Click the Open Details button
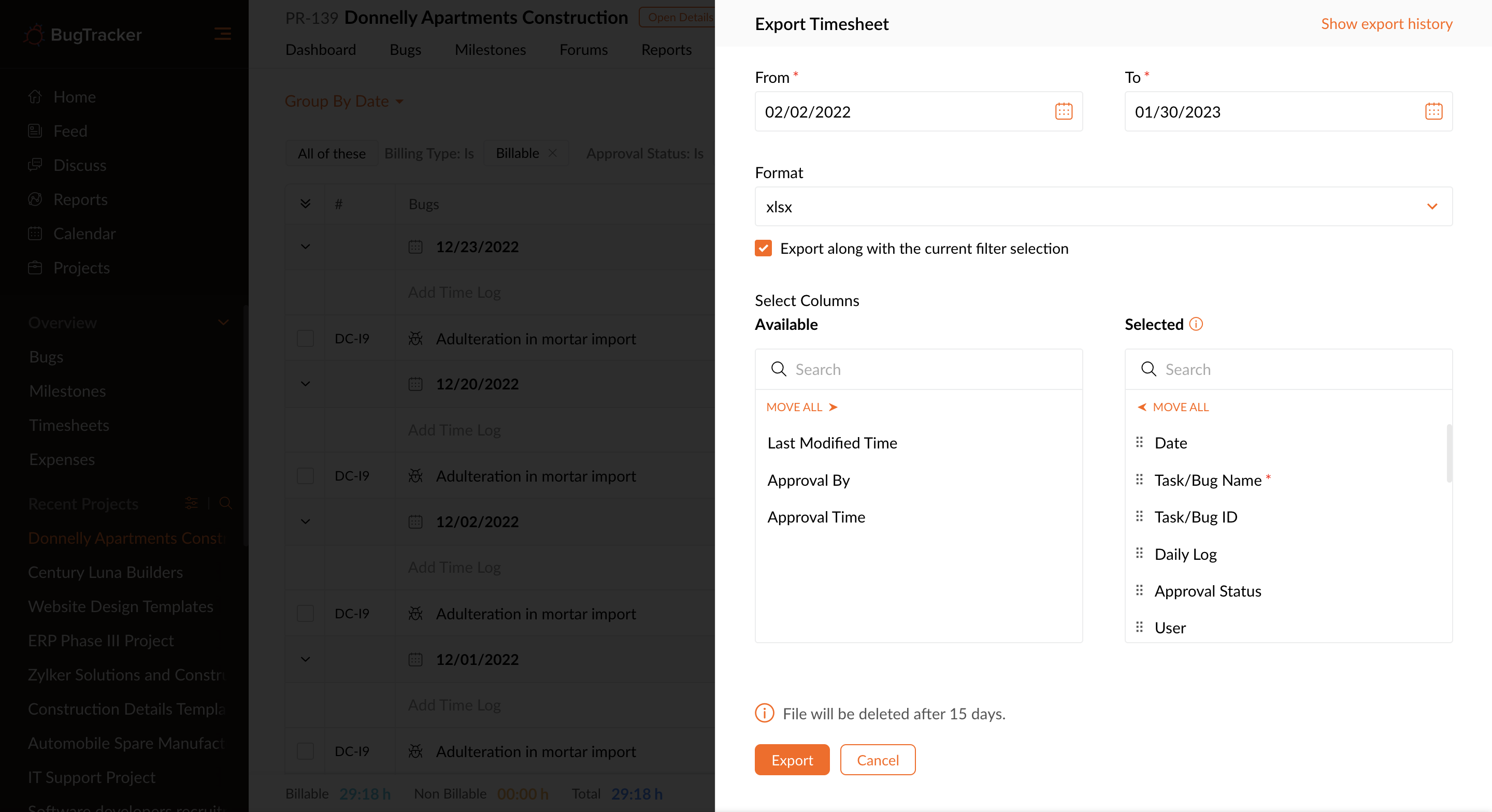This screenshot has height=812, width=1492. 677,17
